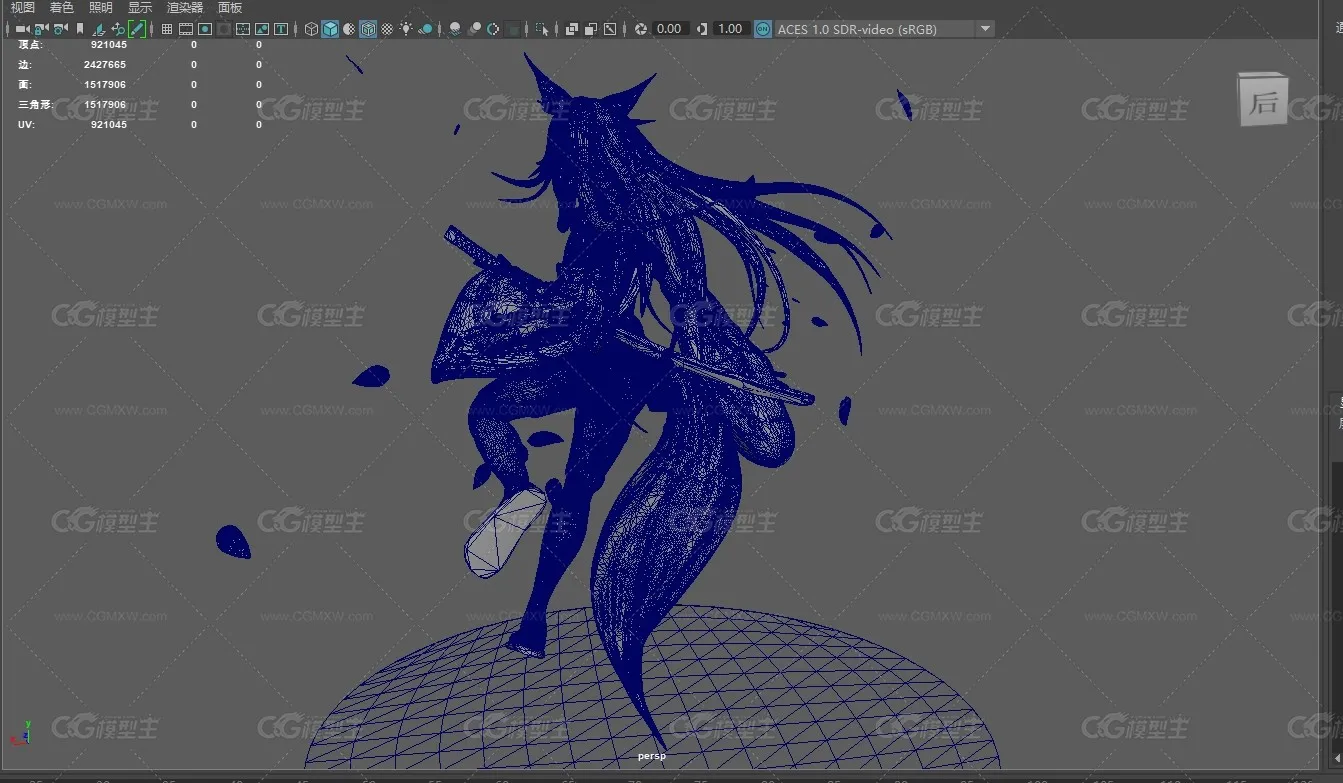Click the XYZ axis indicator in viewport

pyautogui.click(x=21, y=731)
